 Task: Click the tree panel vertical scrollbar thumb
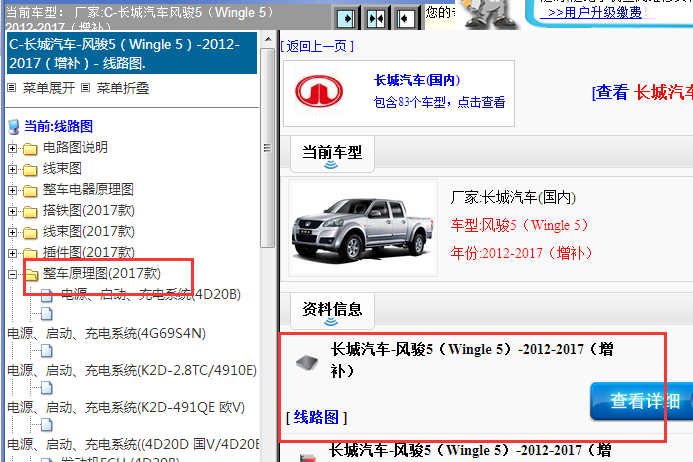[267, 148]
